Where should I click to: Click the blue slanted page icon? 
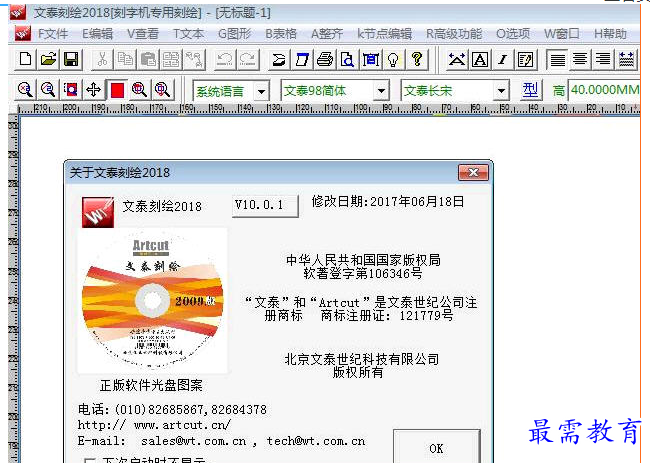point(302,59)
